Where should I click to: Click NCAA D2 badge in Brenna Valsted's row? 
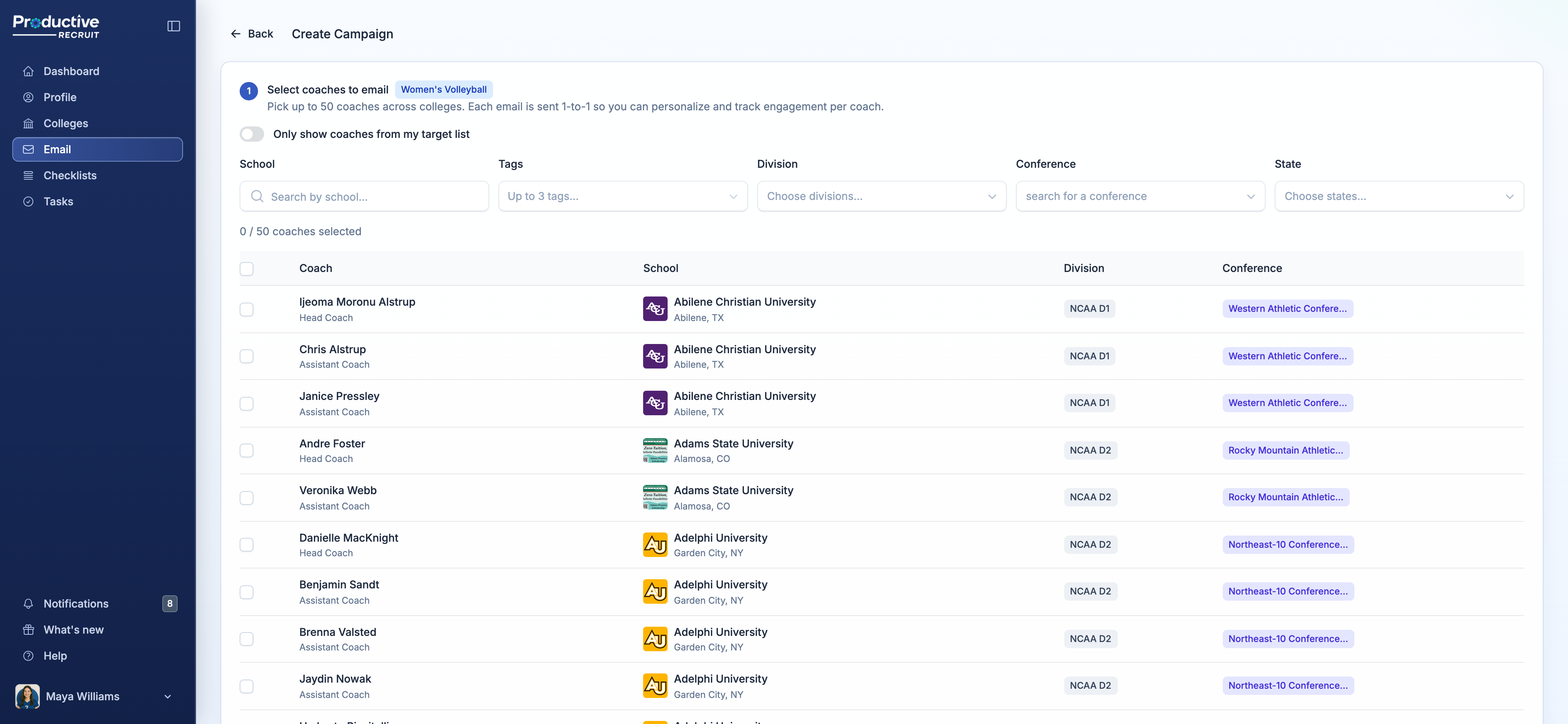(x=1090, y=639)
